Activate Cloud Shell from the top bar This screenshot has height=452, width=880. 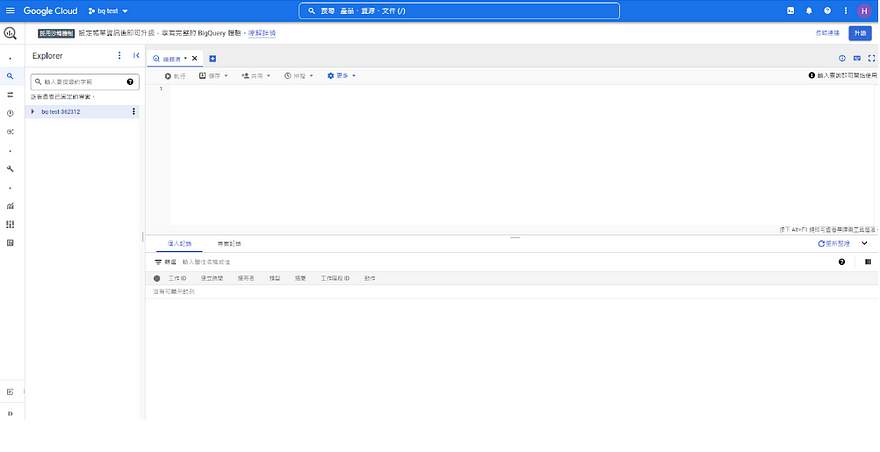click(790, 11)
